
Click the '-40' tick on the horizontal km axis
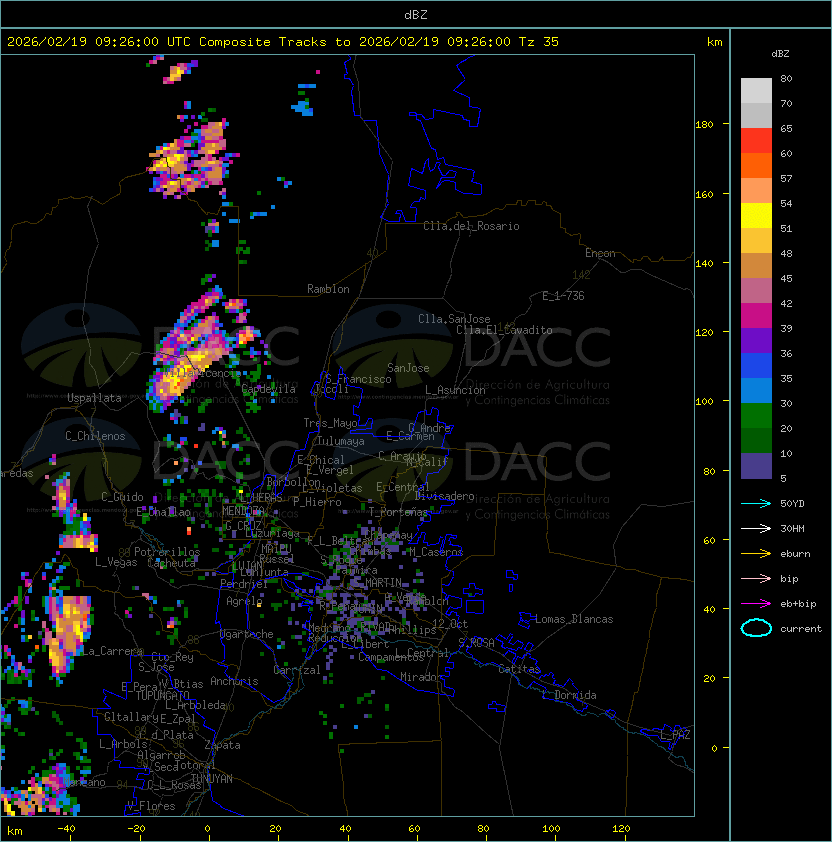click(x=66, y=829)
